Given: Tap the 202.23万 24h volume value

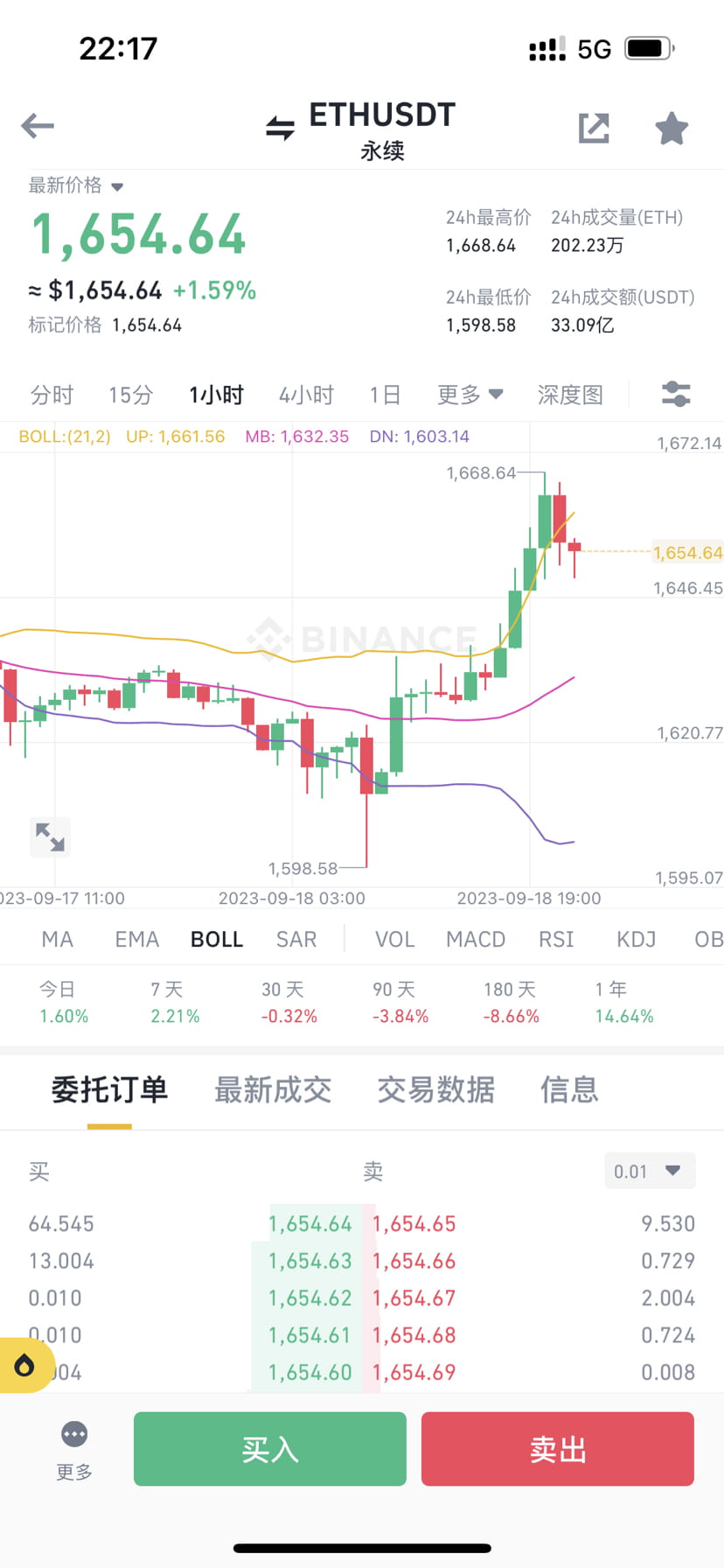Looking at the screenshot, I should [587, 246].
